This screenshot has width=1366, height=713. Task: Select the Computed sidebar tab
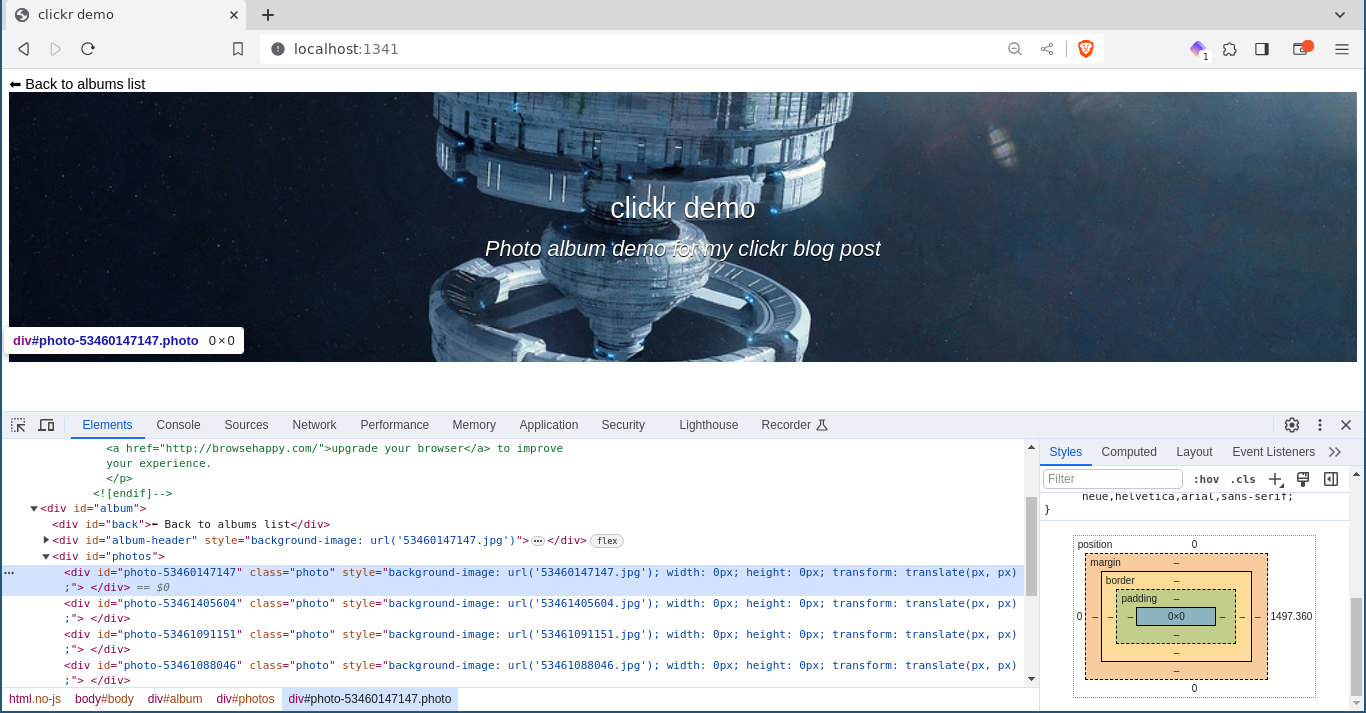coord(1129,452)
